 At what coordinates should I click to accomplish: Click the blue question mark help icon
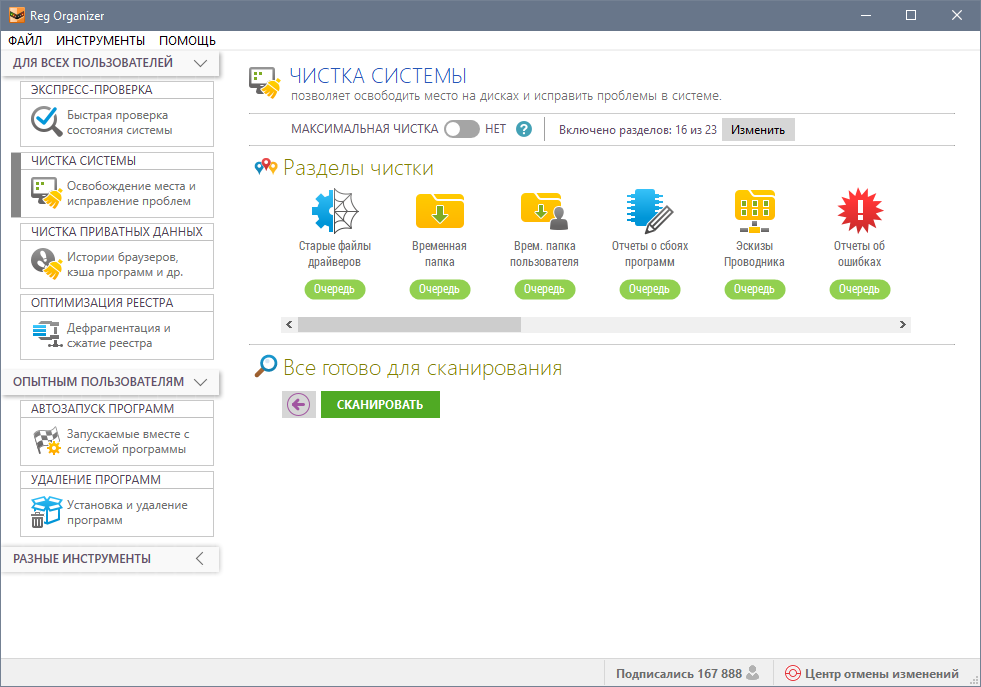(524, 130)
